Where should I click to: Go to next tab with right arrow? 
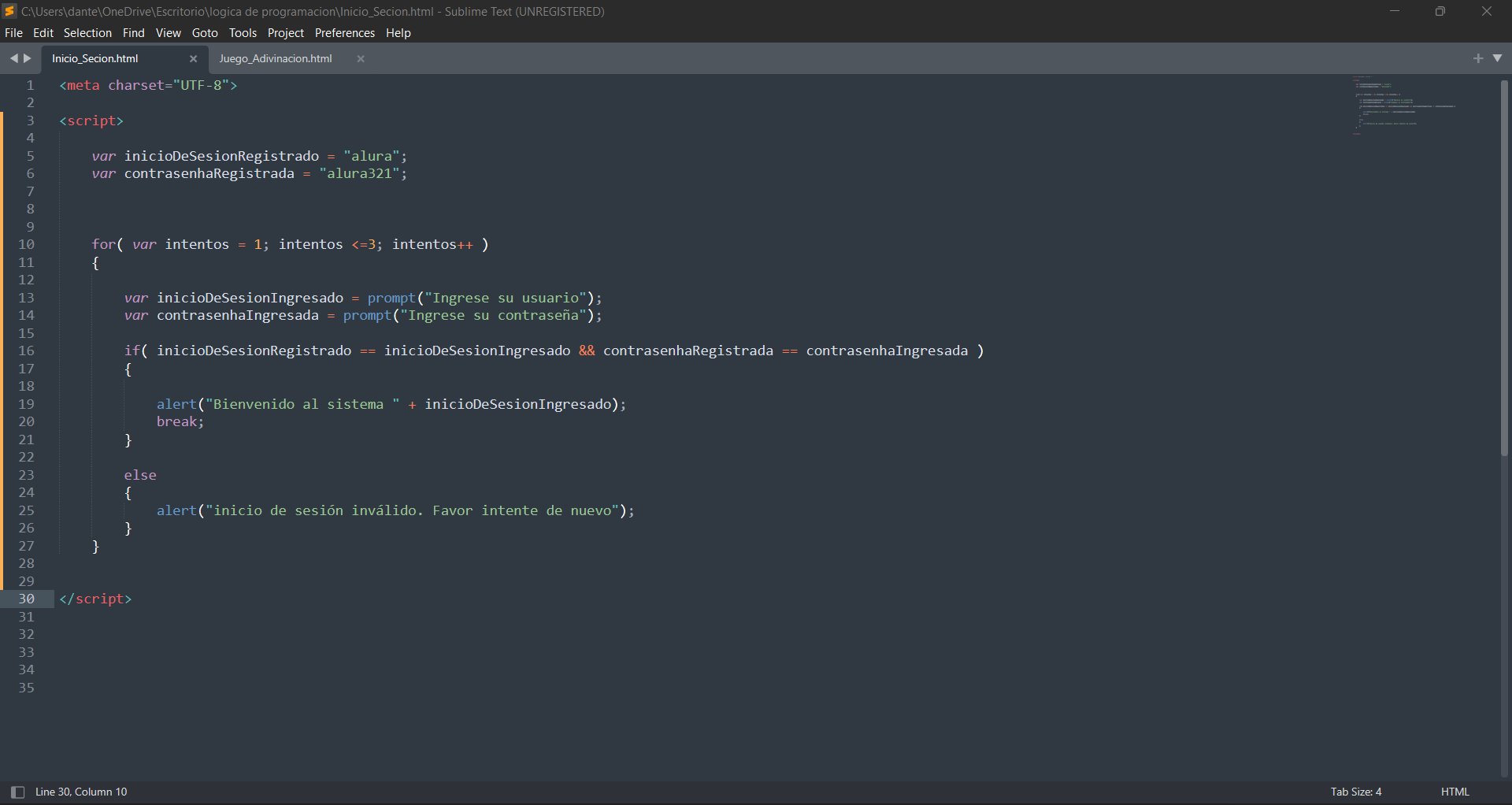[28, 58]
